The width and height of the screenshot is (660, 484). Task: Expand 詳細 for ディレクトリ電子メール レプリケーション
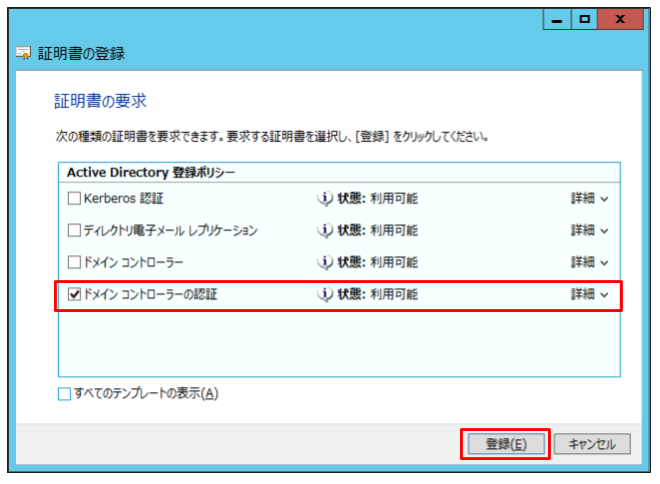click(589, 230)
